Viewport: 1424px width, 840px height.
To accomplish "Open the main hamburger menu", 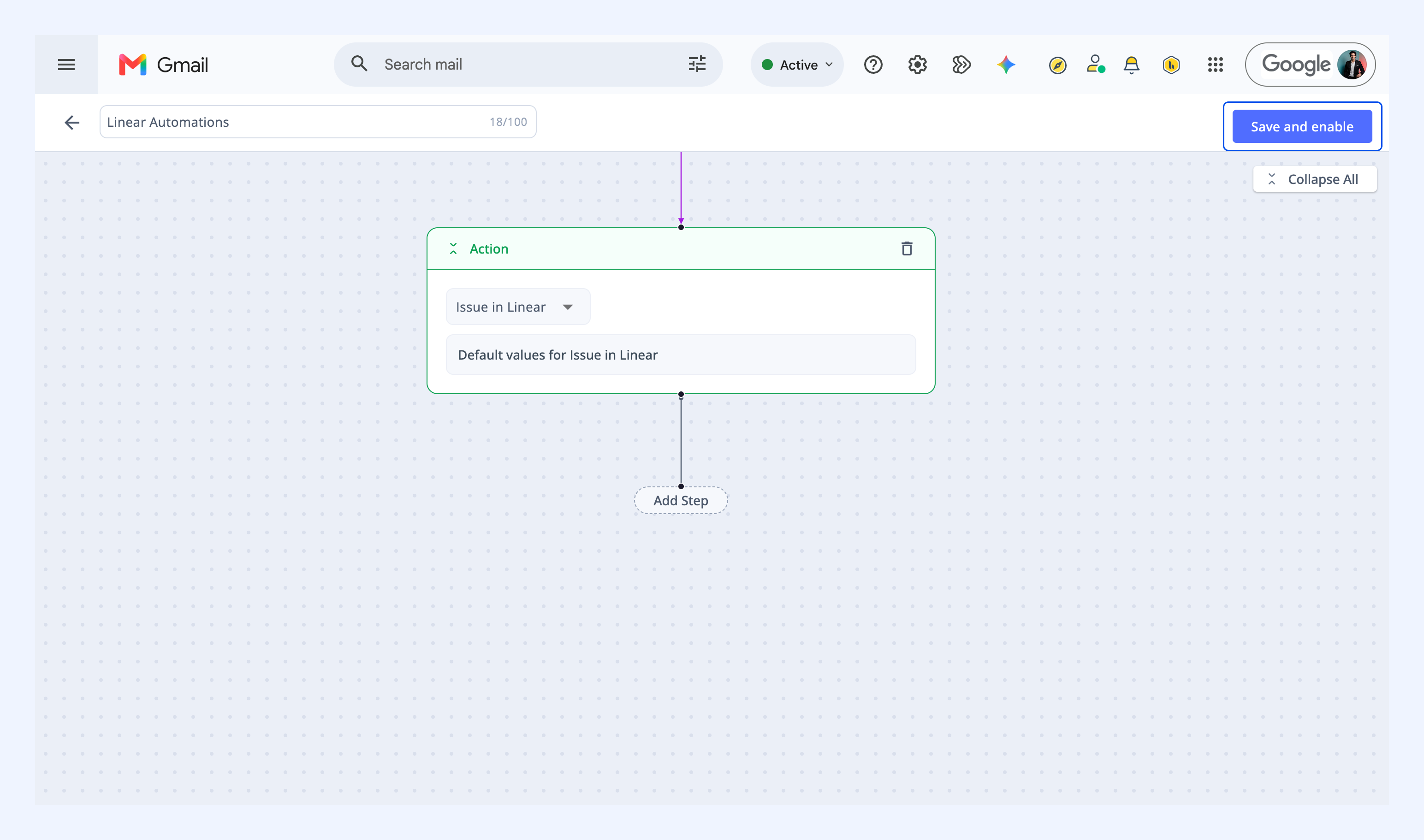I will pyautogui.click(x=66, y=65).
